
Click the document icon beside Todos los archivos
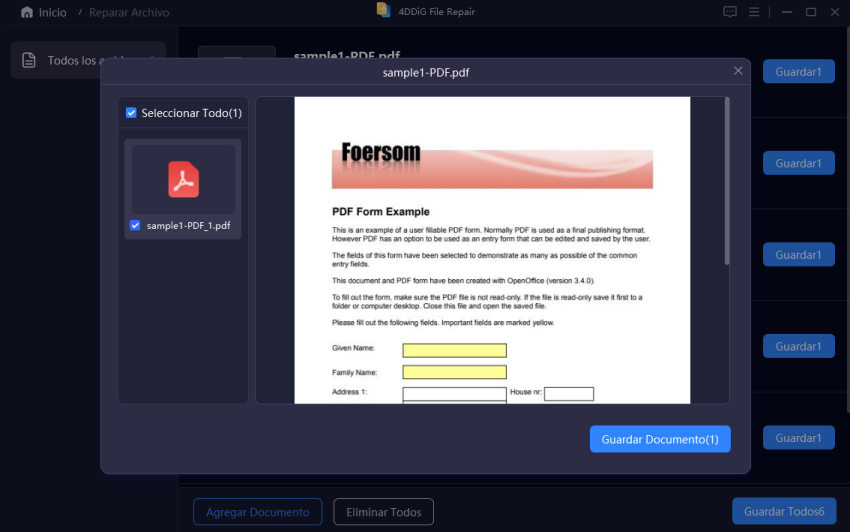[x=29, y=60]
